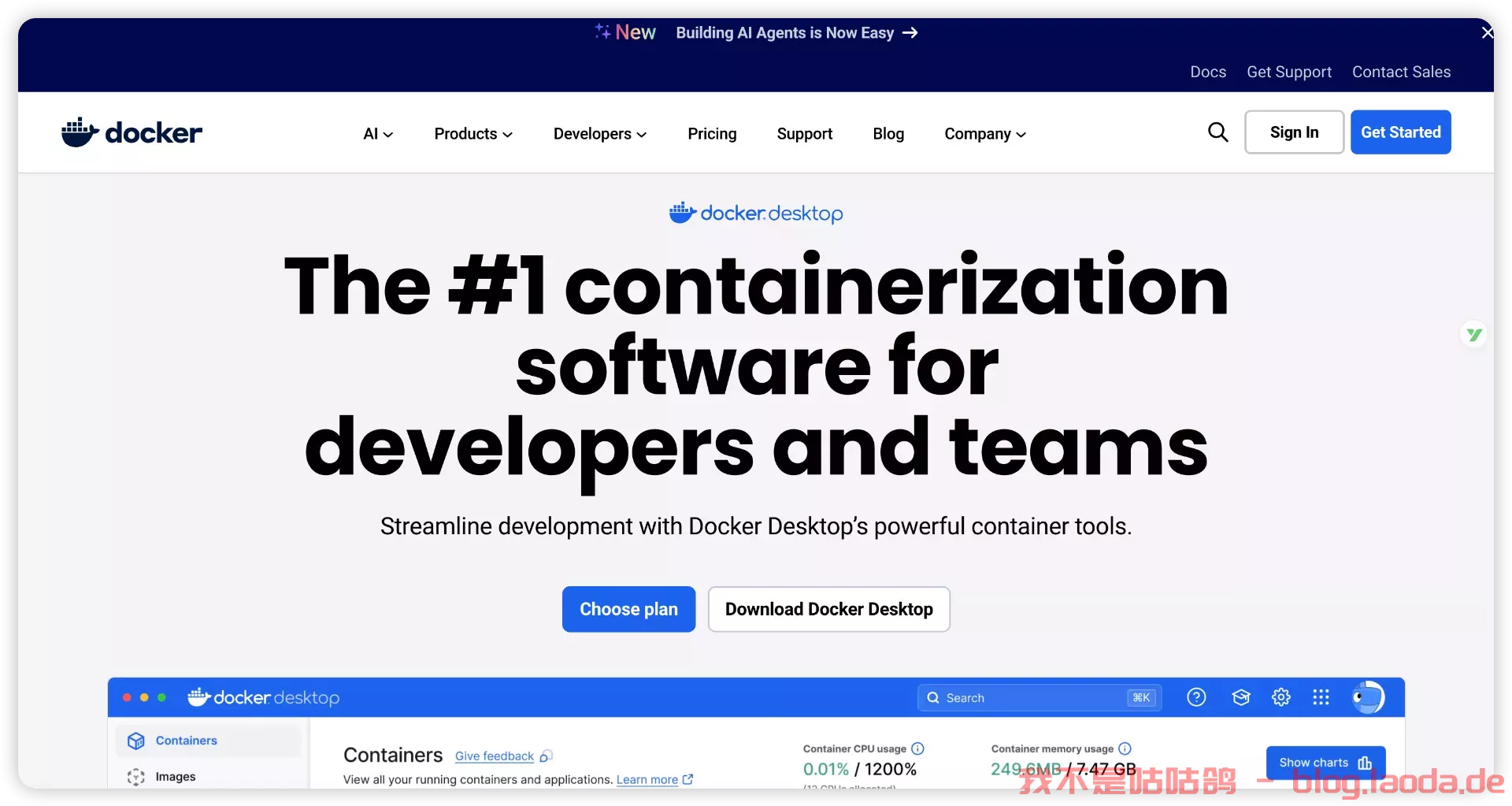Click the Give feedback link
The height and width of the screenshot is (806, 1512).
click(x=495, y=756)
